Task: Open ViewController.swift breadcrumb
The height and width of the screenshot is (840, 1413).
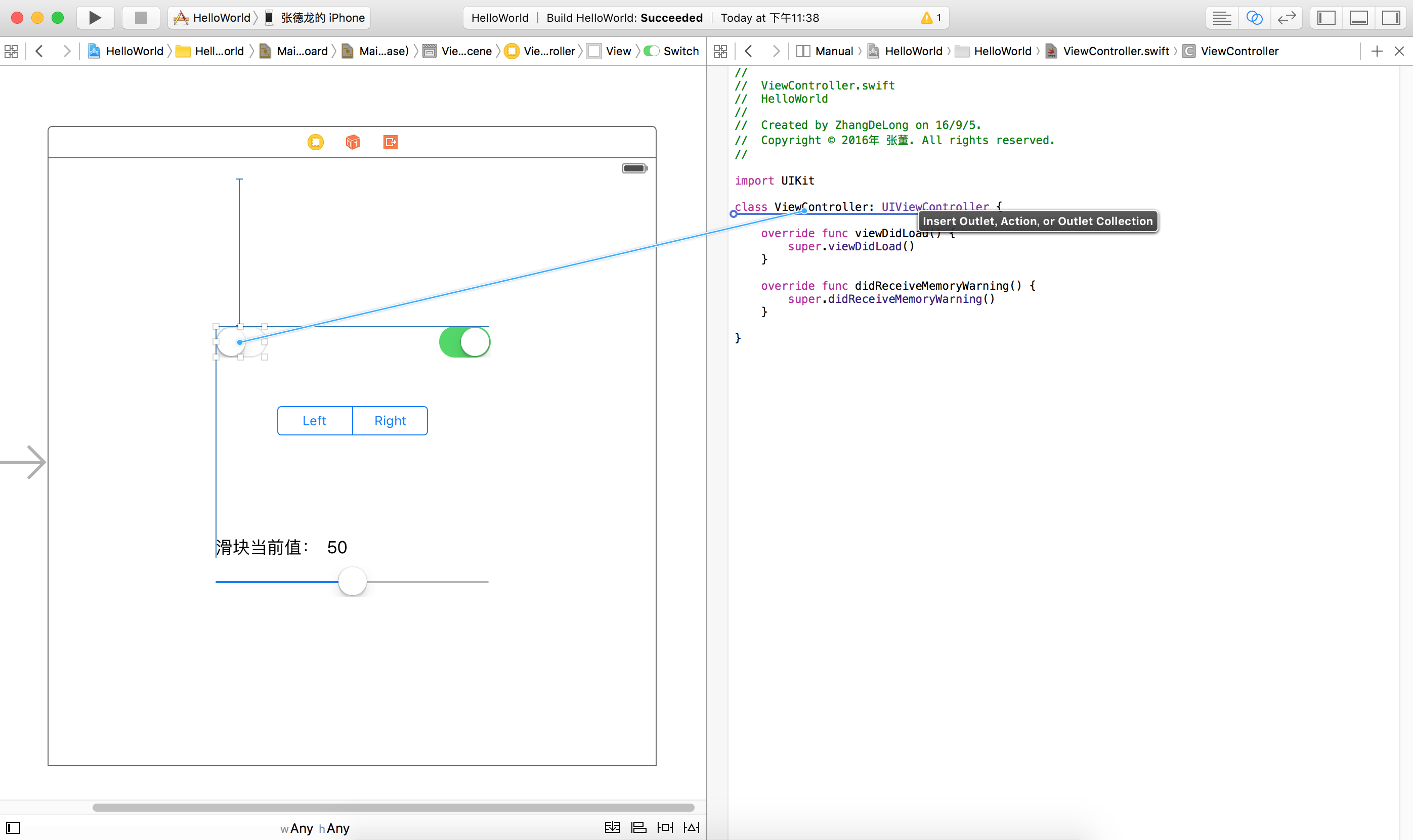Action: coord(1107,51)
